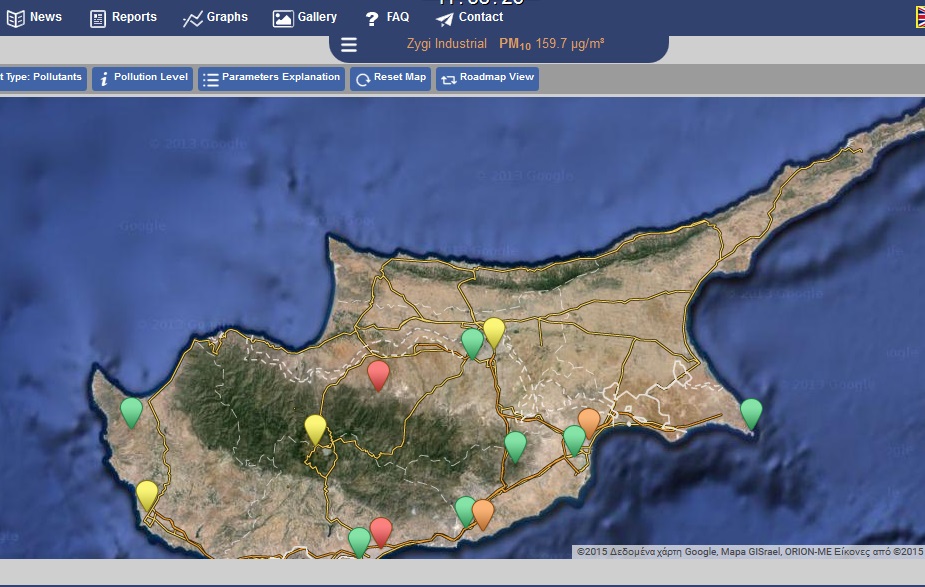Click the yellow marker near Nicosia
This screenshot has width=925, height=587.
coord(494,332)
